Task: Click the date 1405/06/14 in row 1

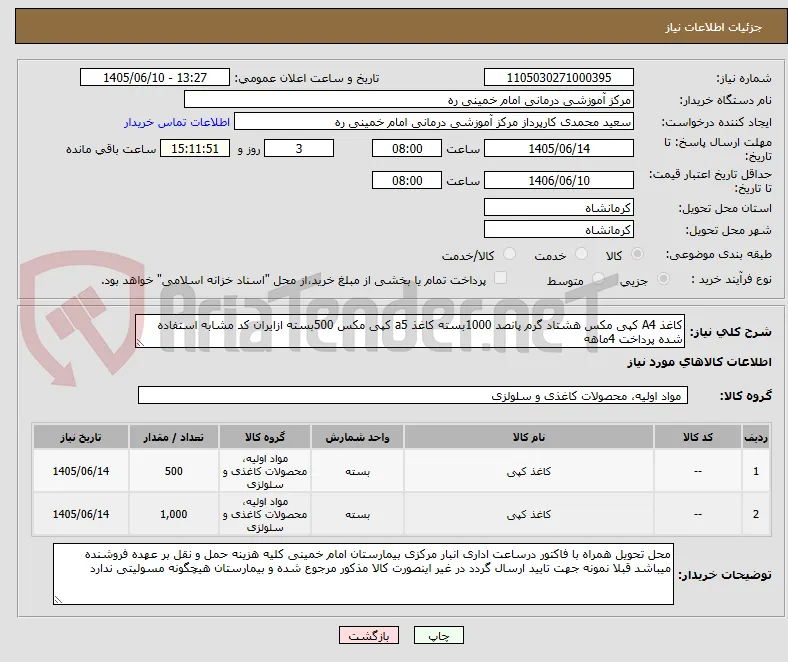Action: [x=81, y=471]
